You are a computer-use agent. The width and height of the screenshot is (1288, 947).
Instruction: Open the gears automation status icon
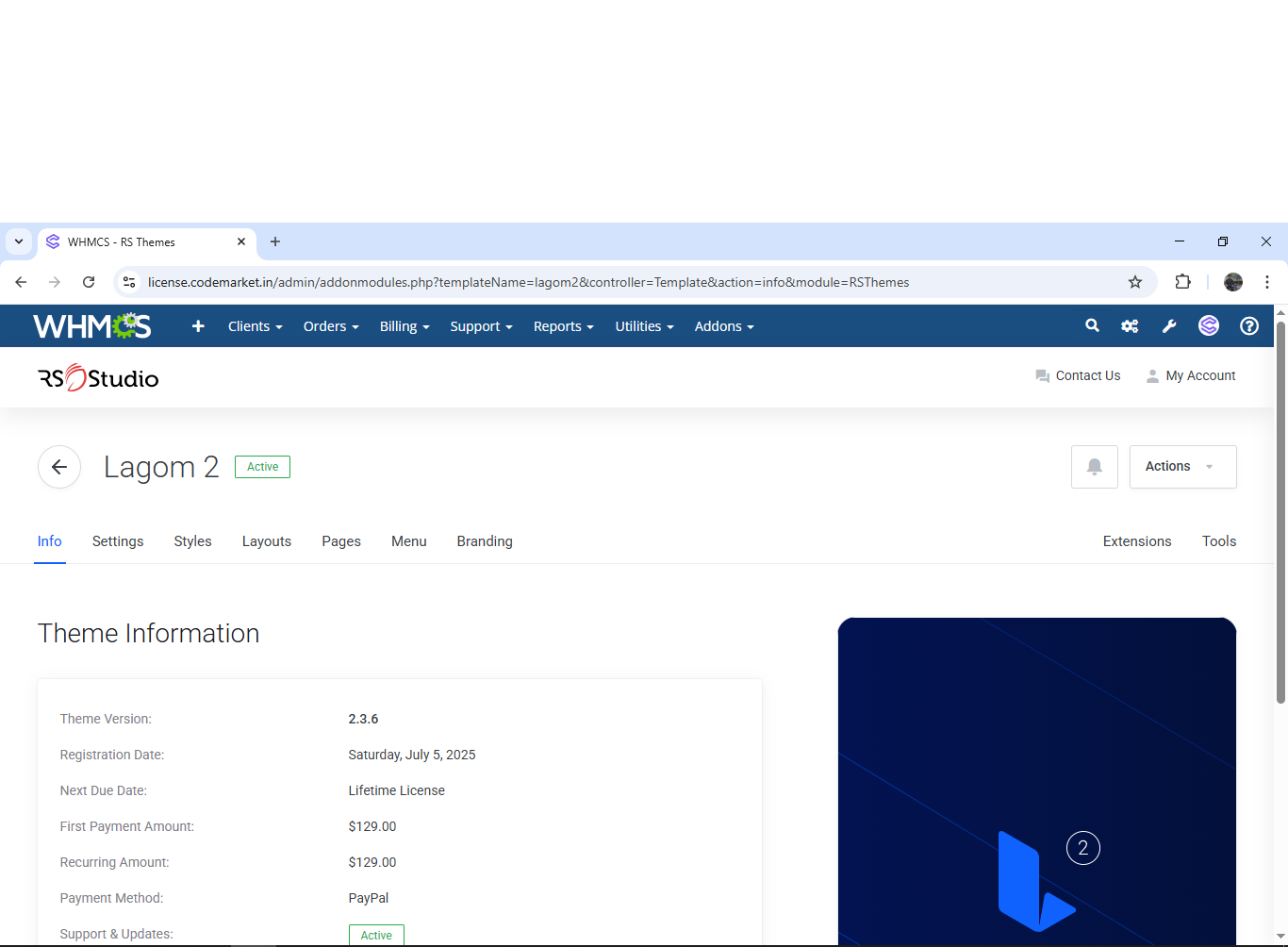click(x=1130, y=326)
